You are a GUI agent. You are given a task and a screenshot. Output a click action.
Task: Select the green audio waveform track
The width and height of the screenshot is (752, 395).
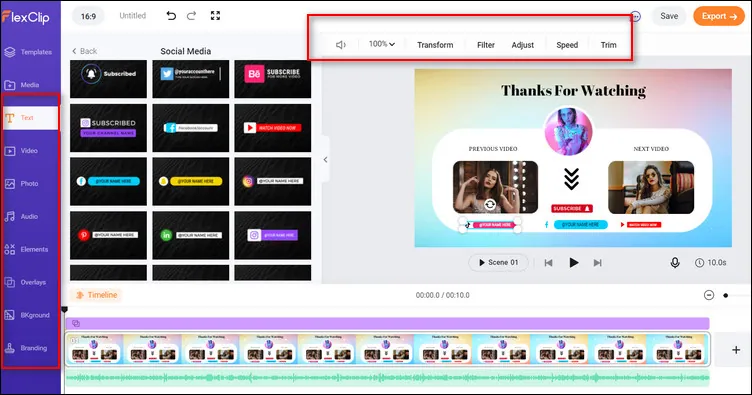coord(388,378)
